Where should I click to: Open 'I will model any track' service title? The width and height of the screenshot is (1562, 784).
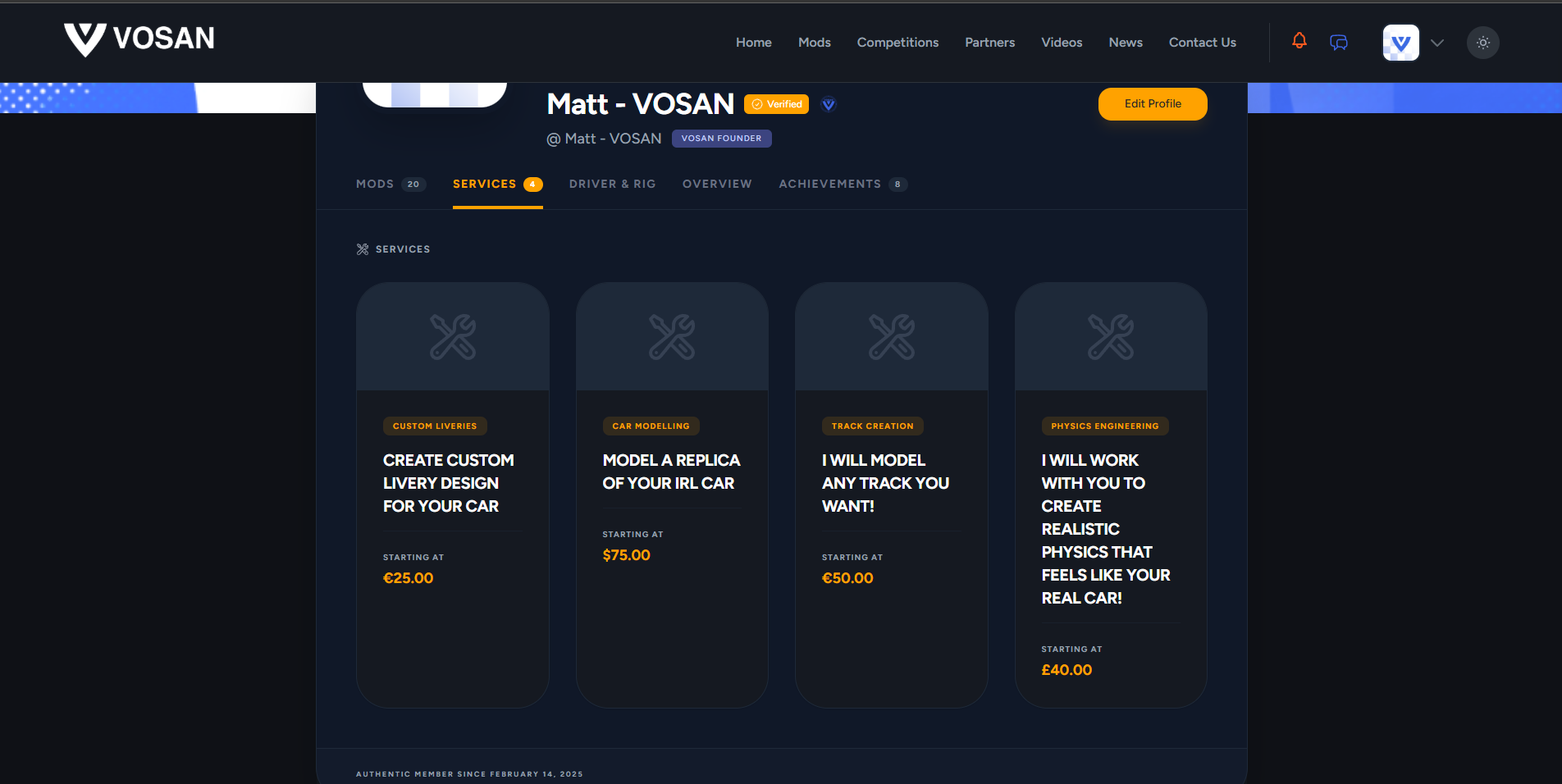click(886, 483)
